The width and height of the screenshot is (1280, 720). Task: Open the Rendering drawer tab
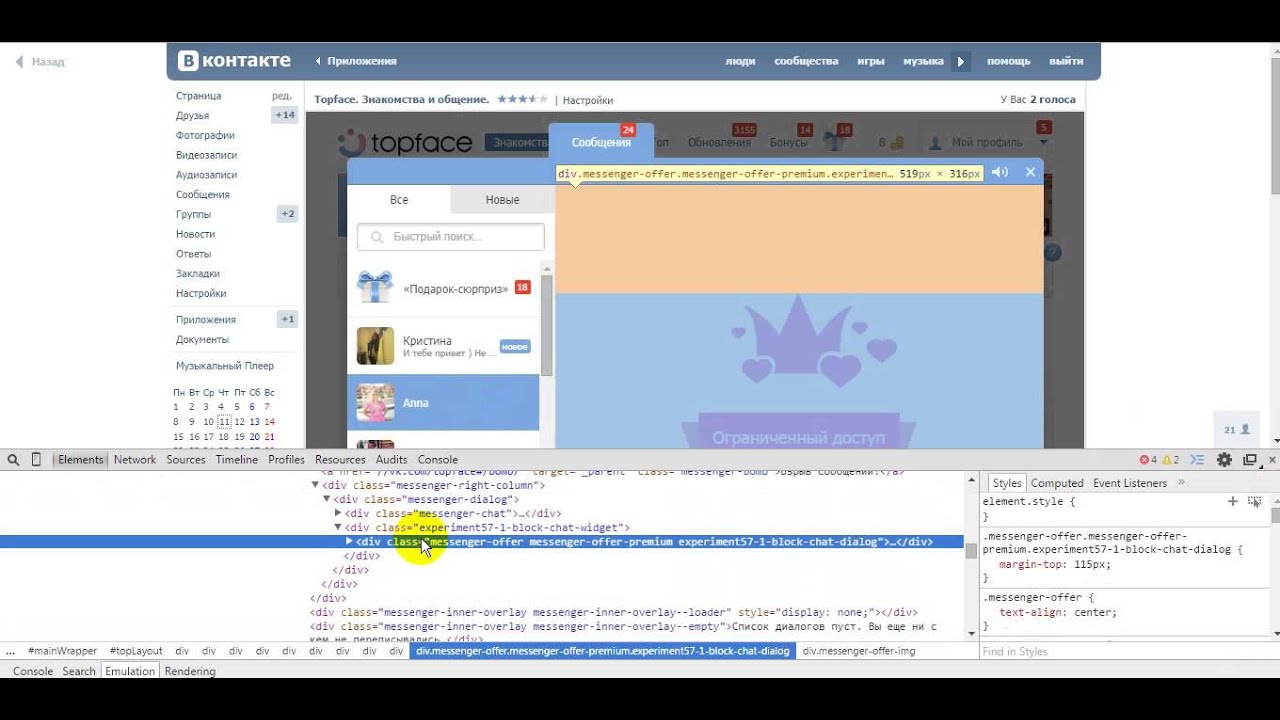coord(190,671)
